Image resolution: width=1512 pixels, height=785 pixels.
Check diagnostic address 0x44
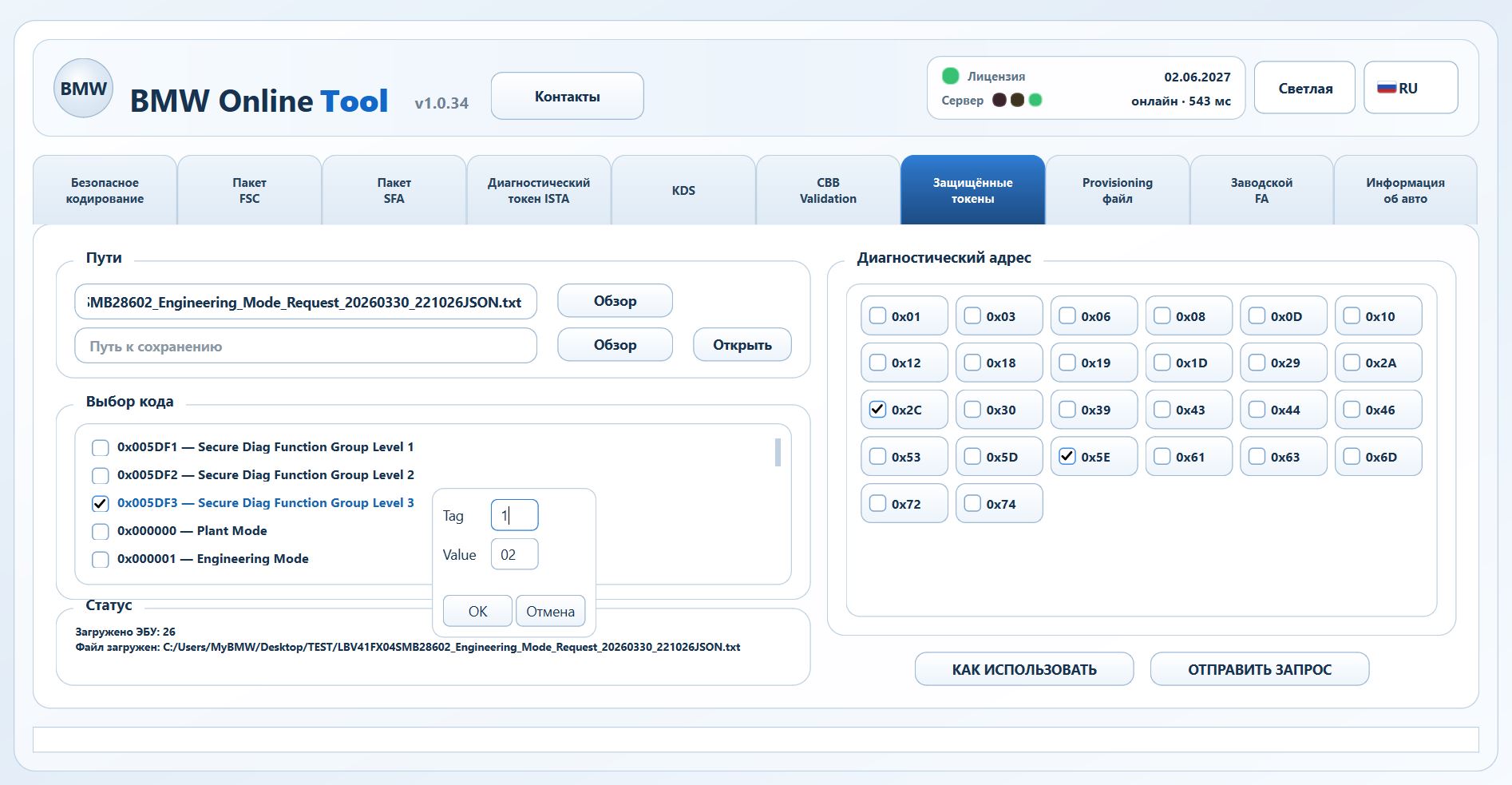[x=1257, y=409]
